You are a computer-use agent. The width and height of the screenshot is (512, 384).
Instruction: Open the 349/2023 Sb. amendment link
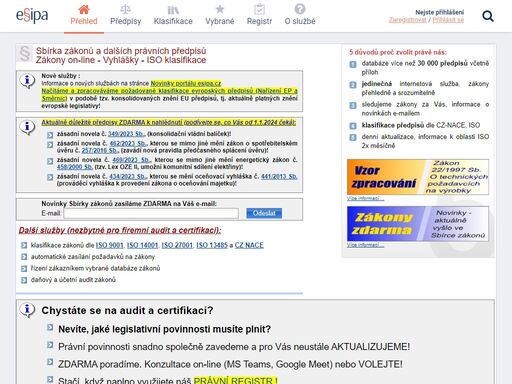click(127, 134)
